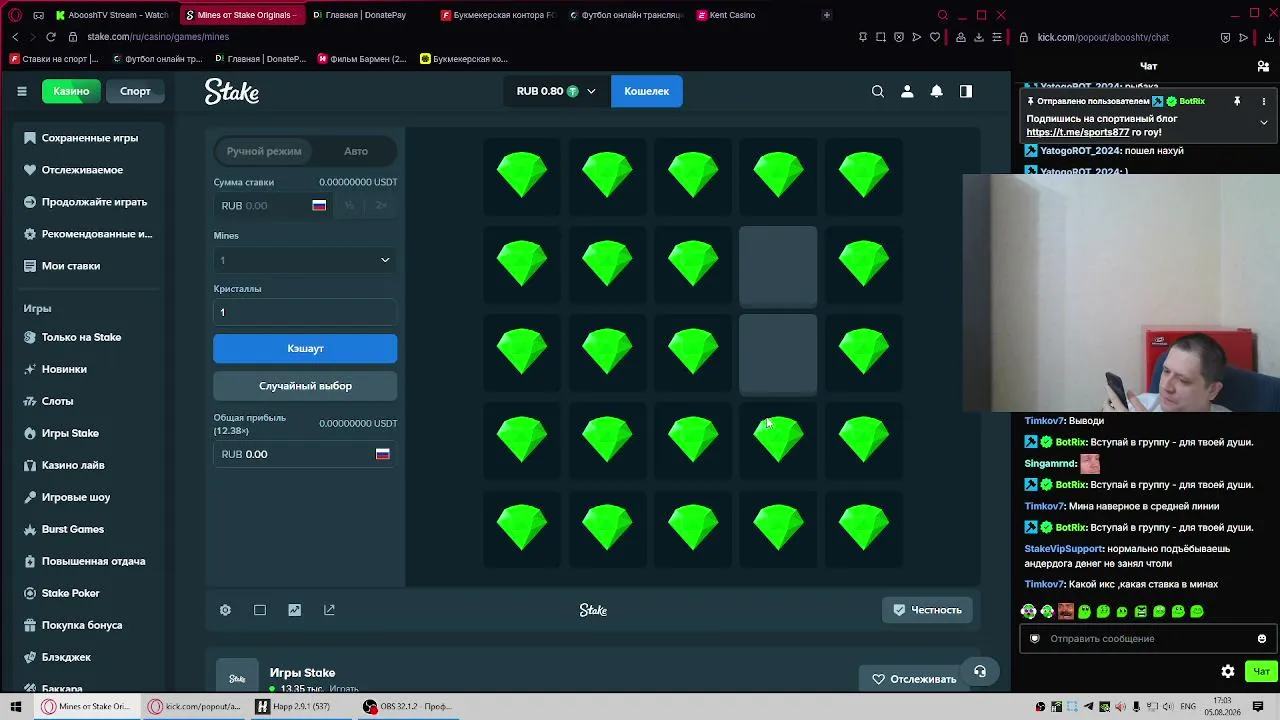The image size is (1280, 720).
Task: Expand the pinned chat message
Action: 1264,122
